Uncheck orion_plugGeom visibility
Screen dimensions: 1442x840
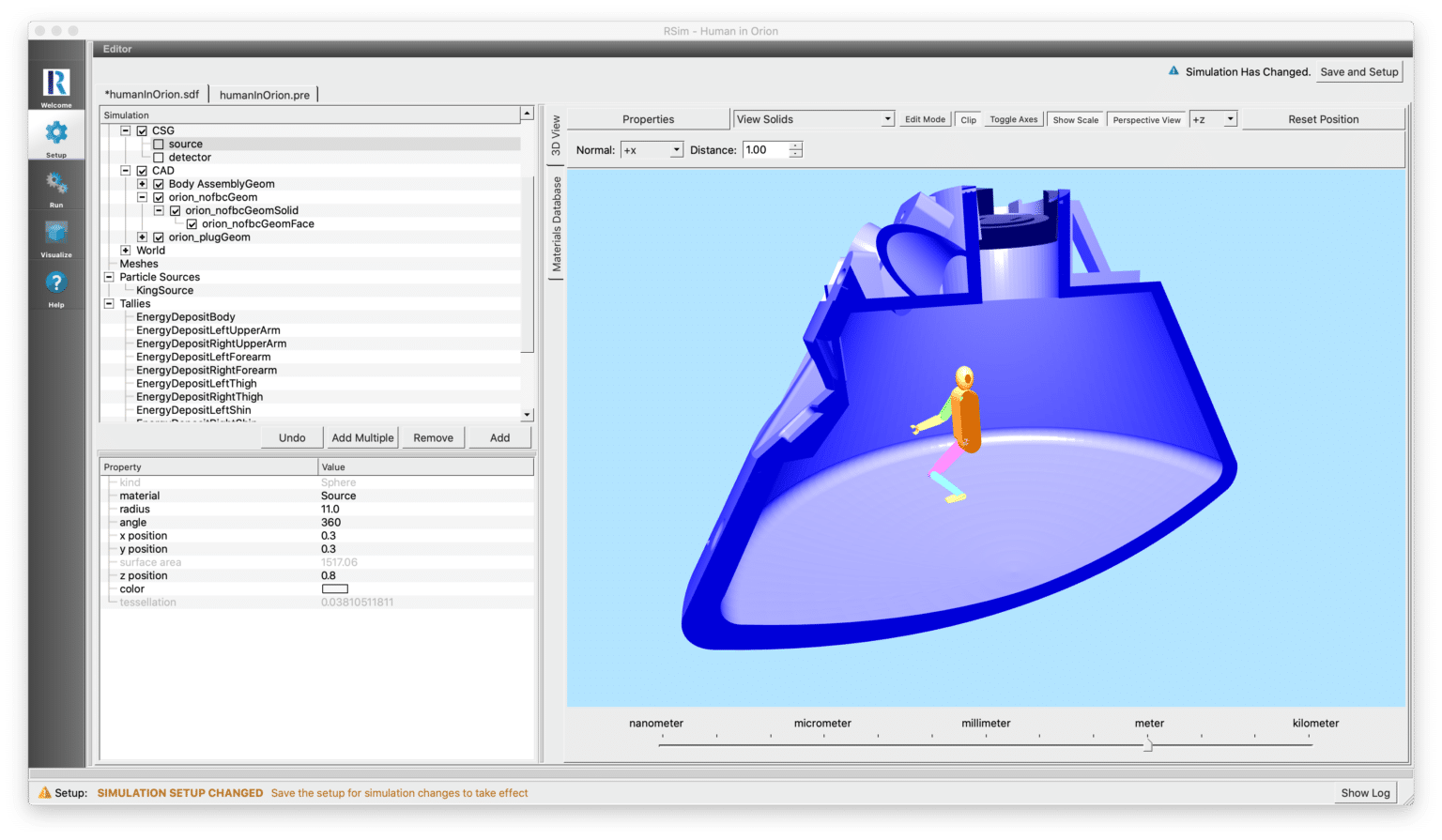tap(159, 237)
